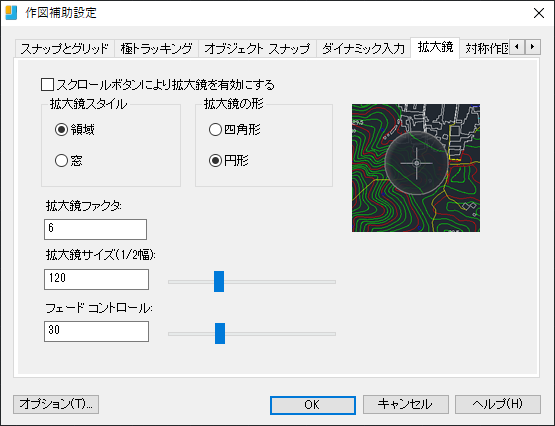Close the 作図補助設定 dialog
555x426 pixels.
tap(539, 13)
